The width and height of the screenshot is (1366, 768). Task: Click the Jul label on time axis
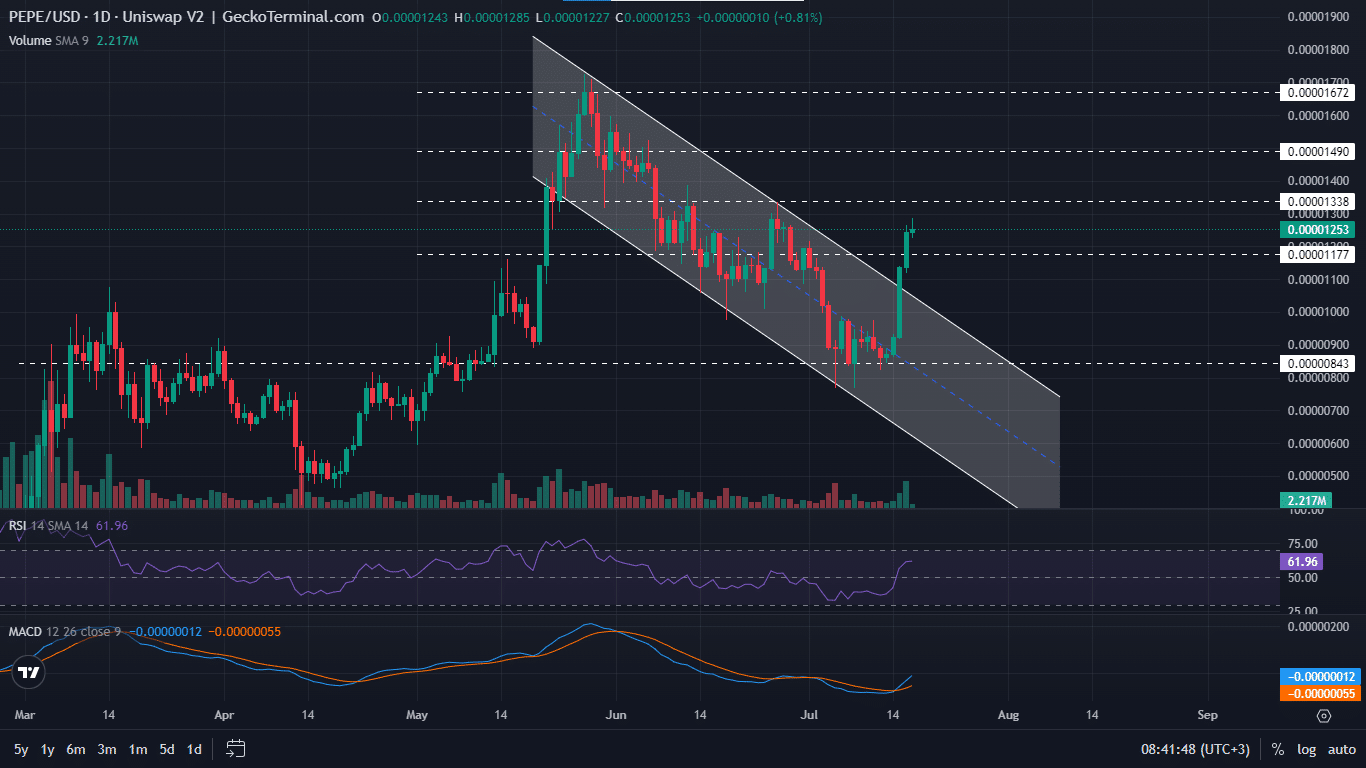[811, 715]
